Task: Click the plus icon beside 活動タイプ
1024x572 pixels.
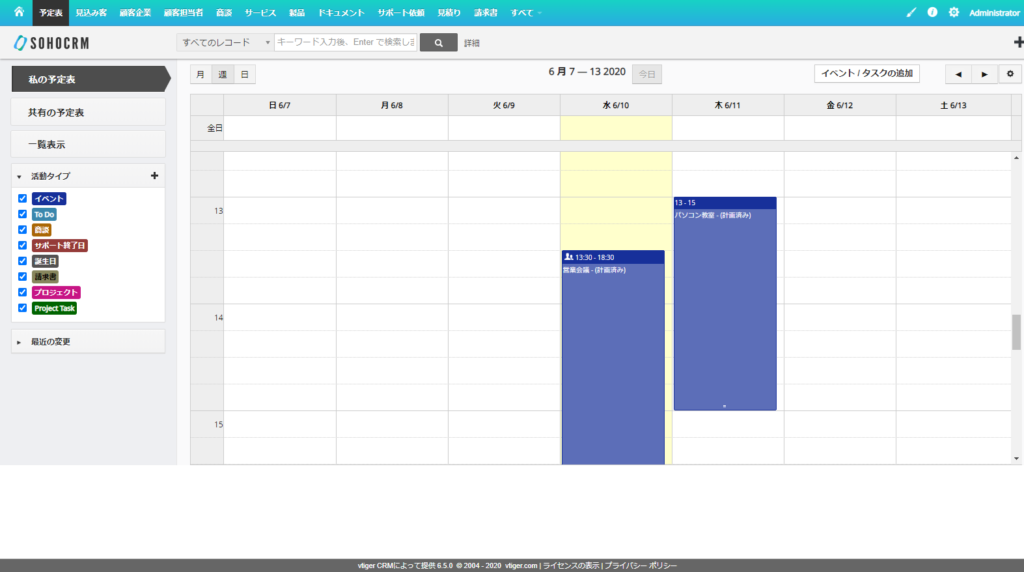Action: (154, 176)
